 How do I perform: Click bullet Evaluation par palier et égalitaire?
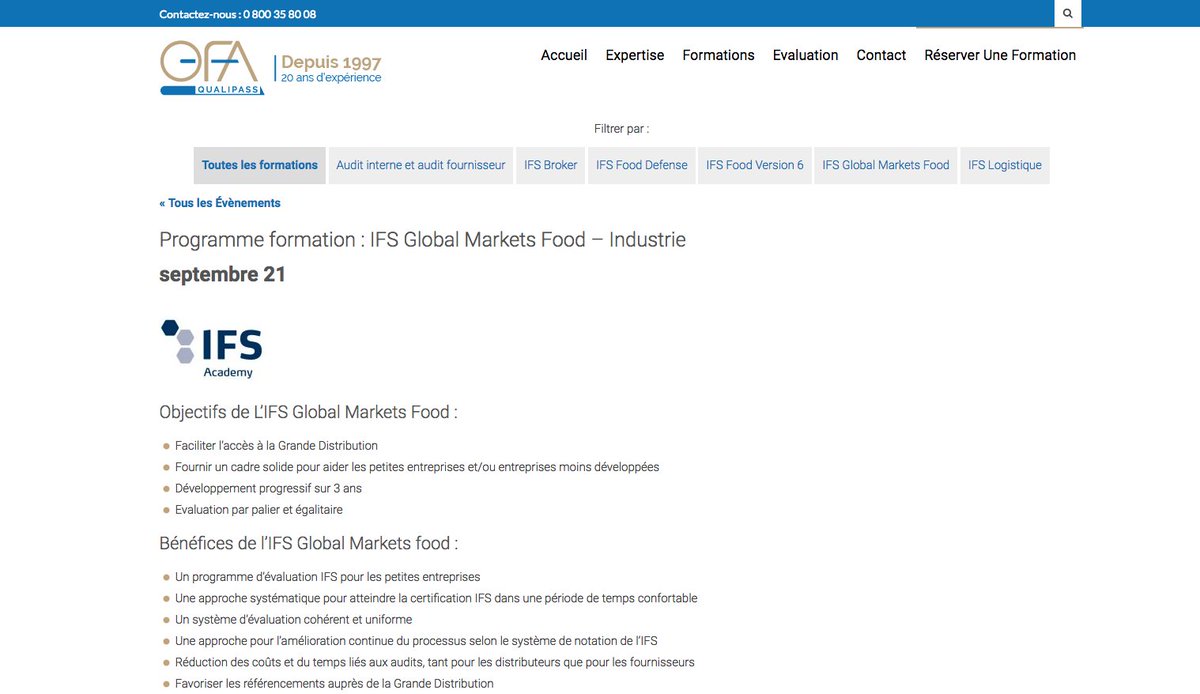coord(259,510)
